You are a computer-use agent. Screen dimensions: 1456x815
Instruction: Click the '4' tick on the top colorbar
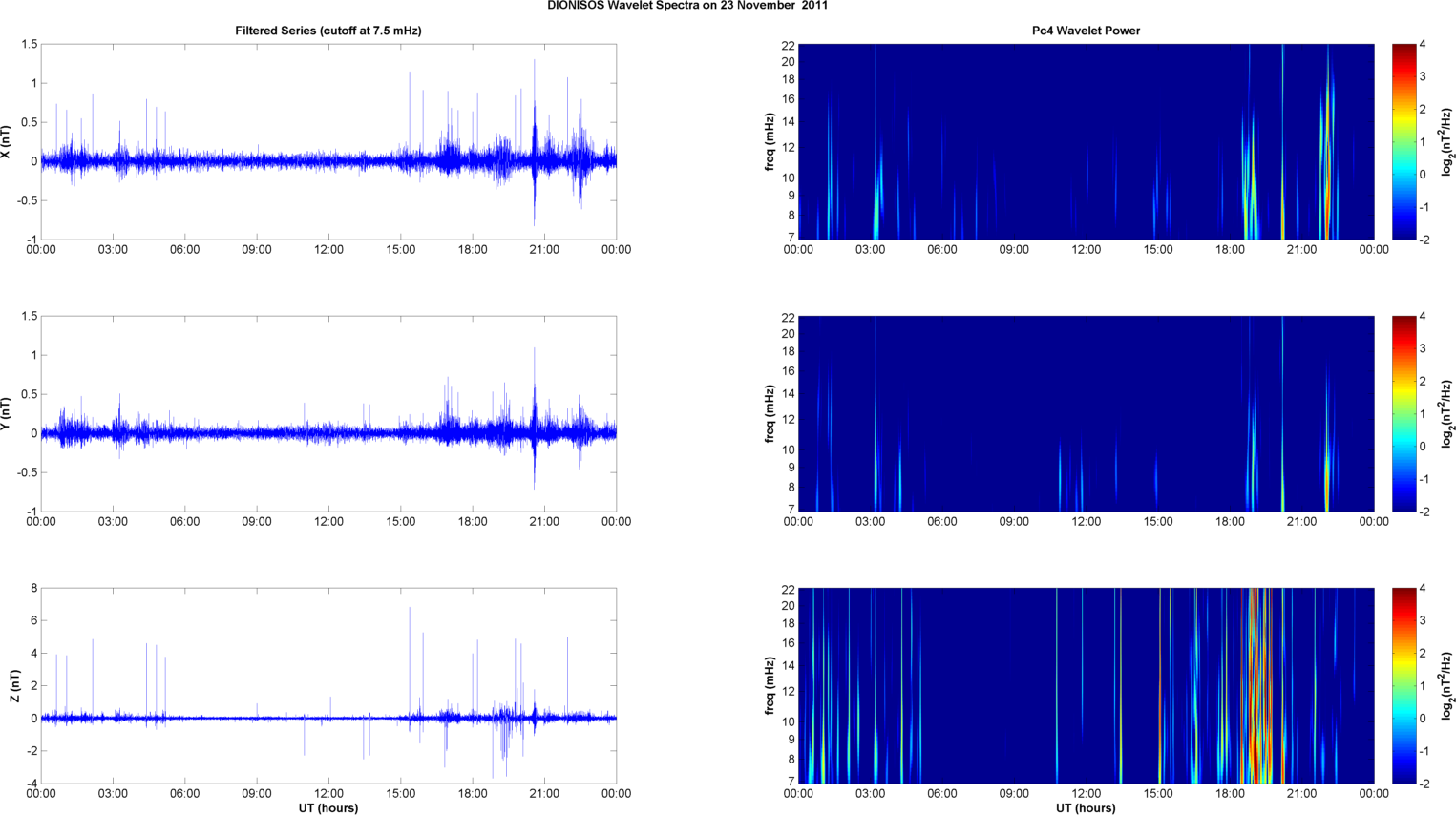1424,45
